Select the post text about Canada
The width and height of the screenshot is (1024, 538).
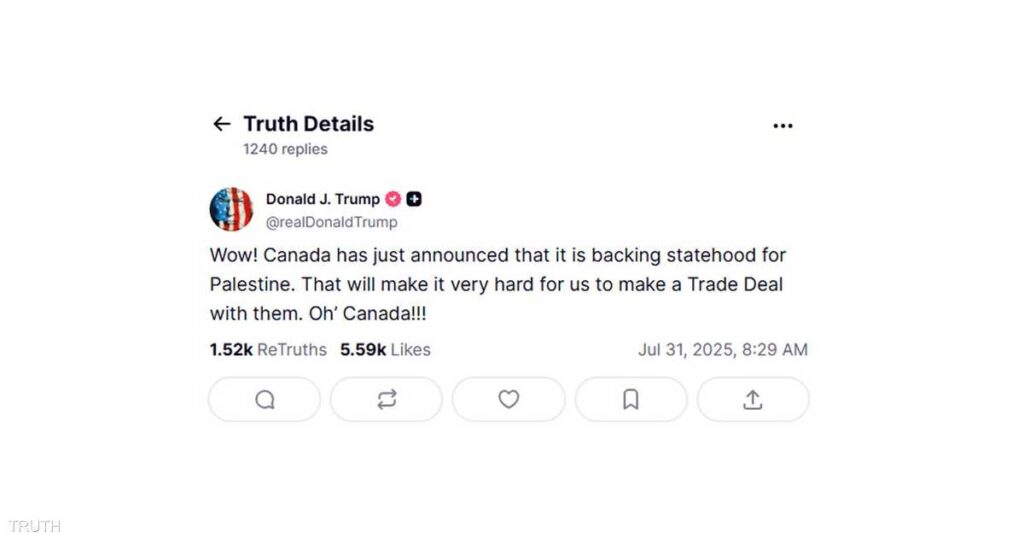pos(497,285)
